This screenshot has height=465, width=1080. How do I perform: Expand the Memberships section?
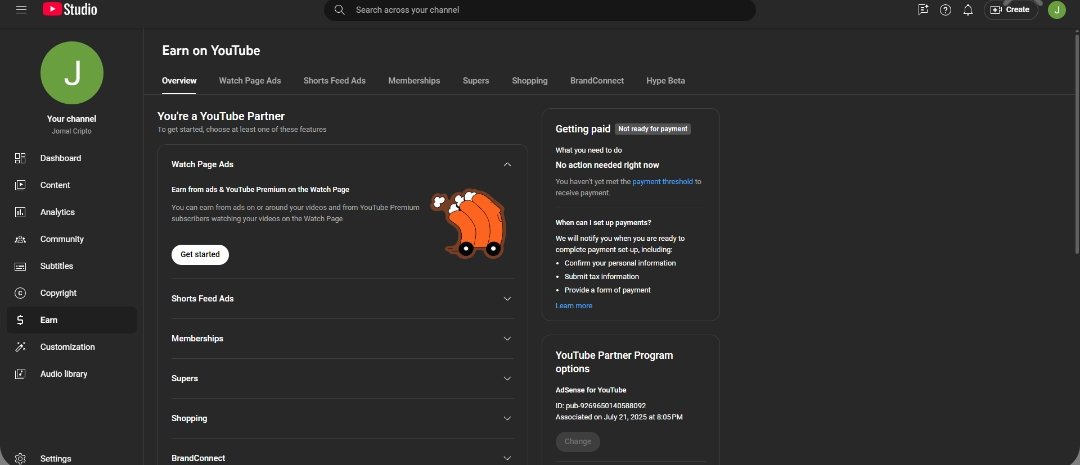pos(507,338)
